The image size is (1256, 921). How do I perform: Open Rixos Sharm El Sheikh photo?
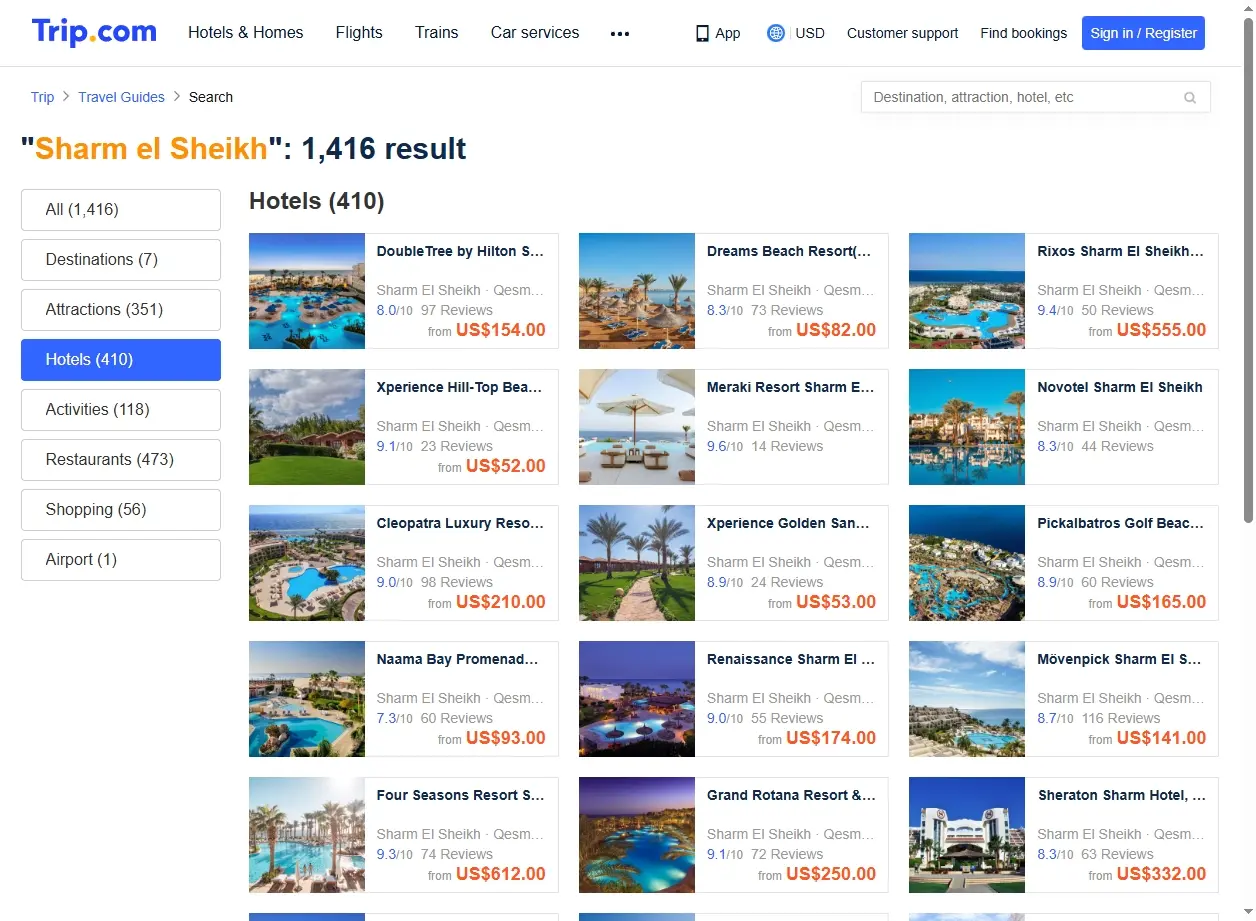click(x=967, y=291)
